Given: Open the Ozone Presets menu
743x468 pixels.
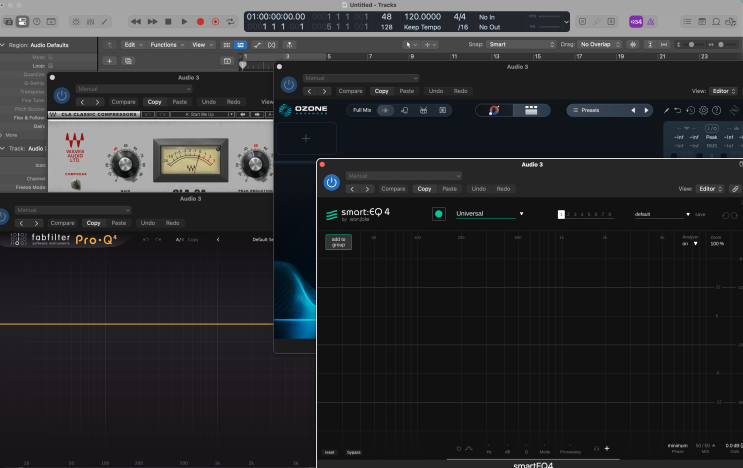Looking at the screenshot, I should 590,110.
